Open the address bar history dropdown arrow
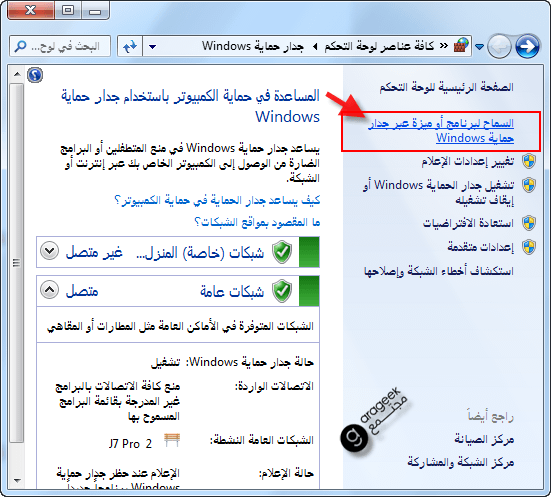Image resolution: width=551 pixels, height=497 pixels. pyautogui.click(x=153, y=46)
